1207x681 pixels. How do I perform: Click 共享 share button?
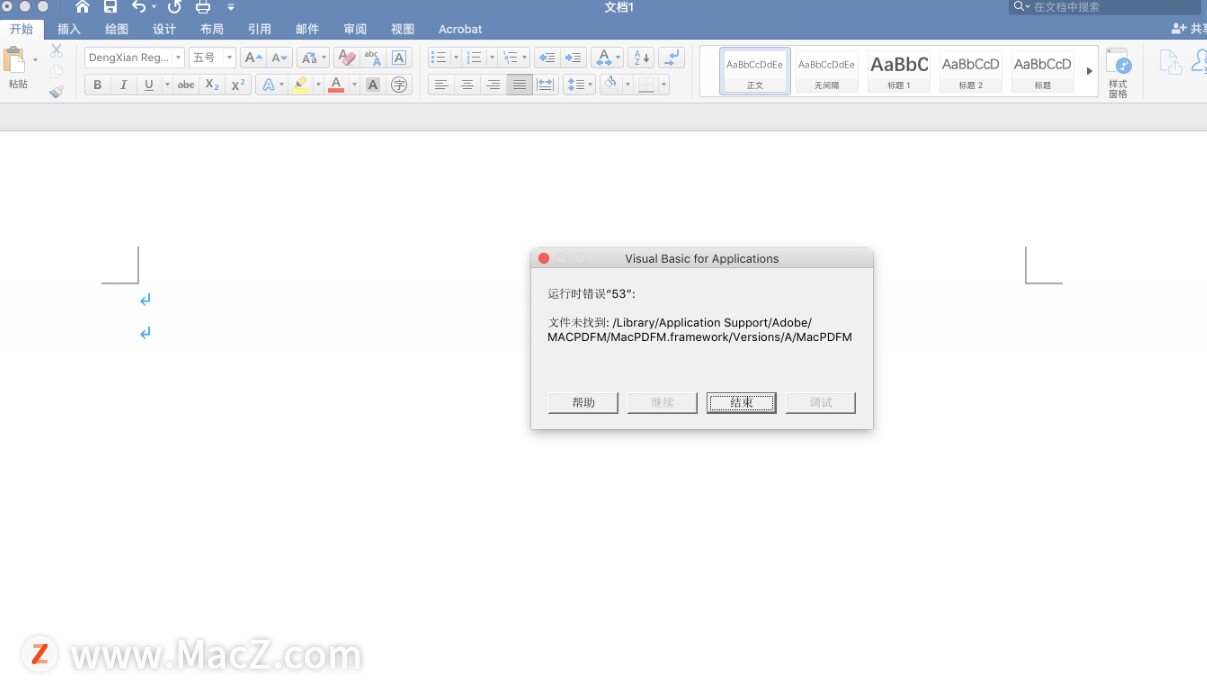tap(1189, 29)
